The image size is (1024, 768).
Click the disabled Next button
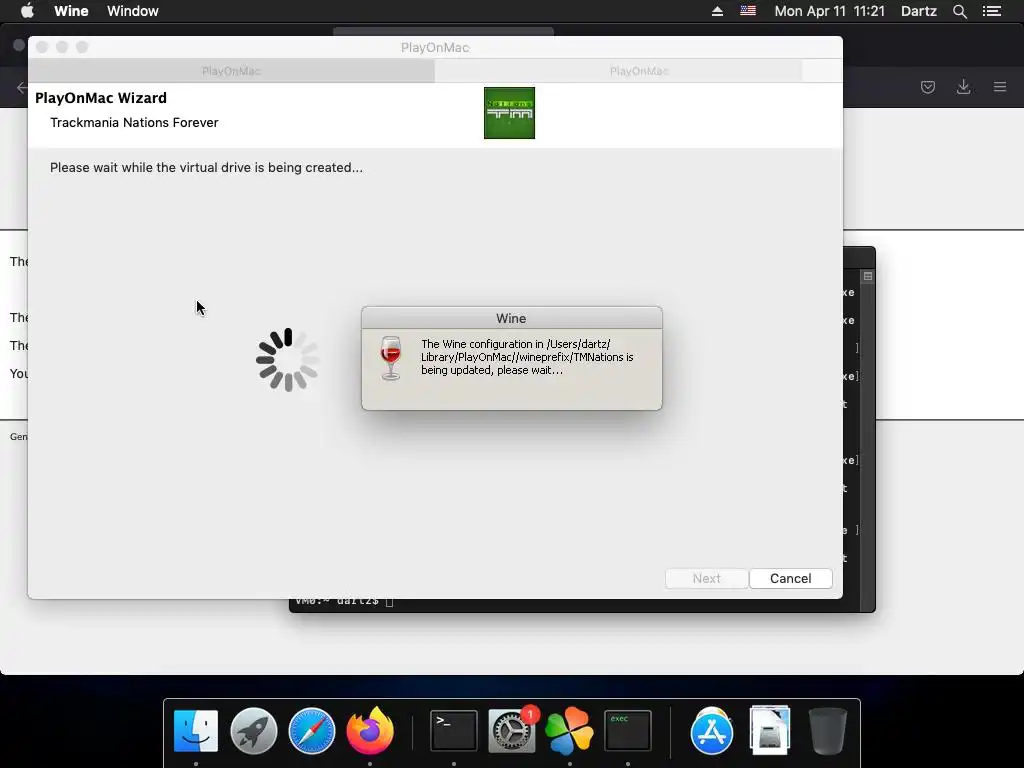707,579
